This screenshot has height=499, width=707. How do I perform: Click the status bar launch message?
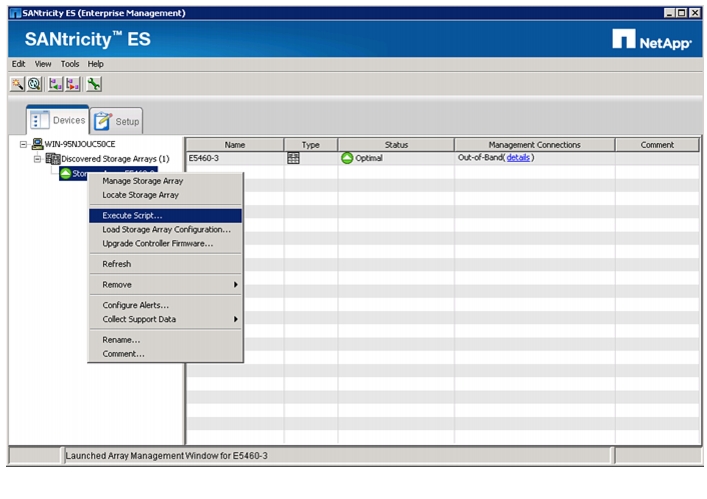166,456
